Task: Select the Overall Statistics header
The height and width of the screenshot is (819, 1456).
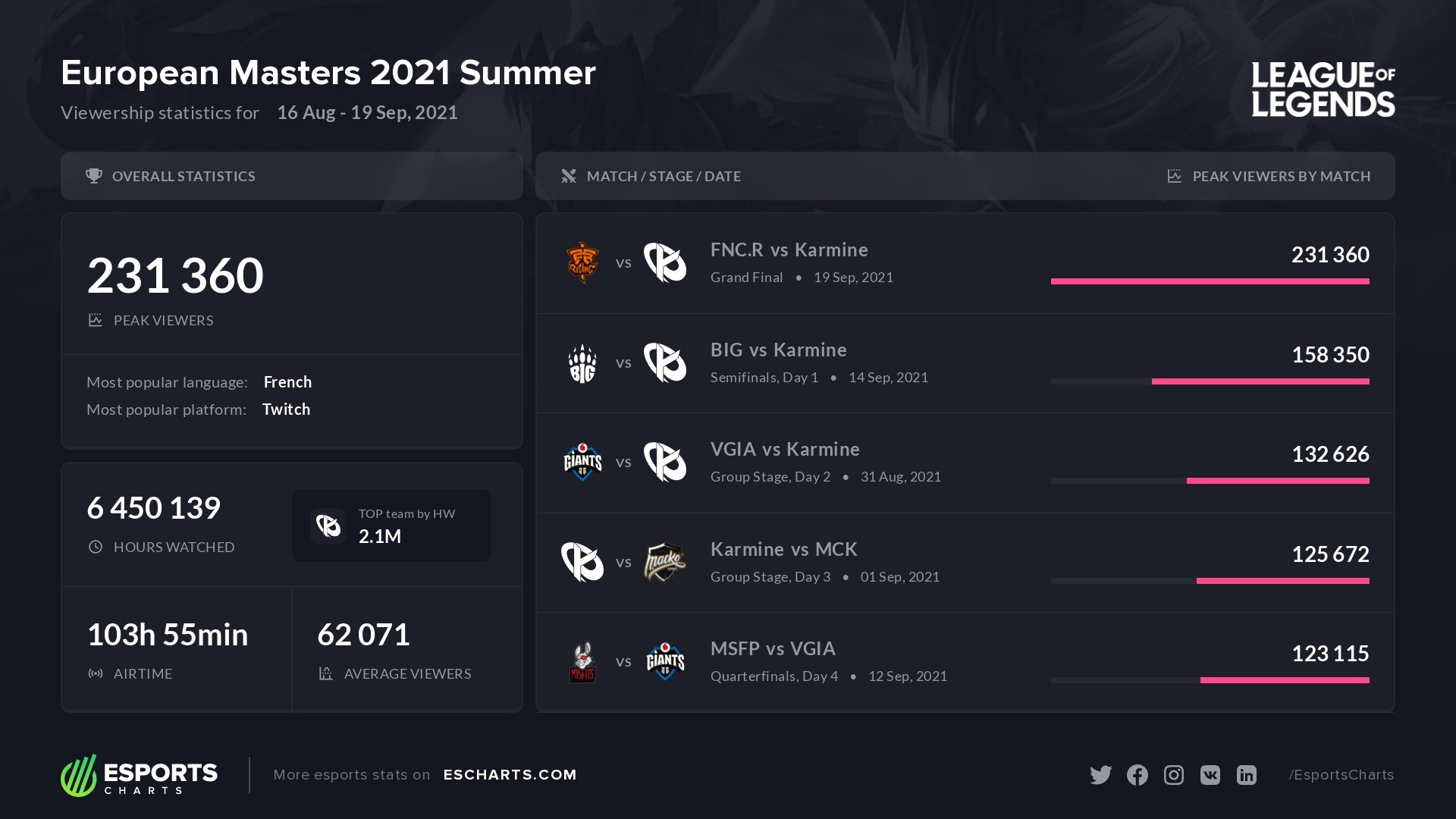Action: 184,176
